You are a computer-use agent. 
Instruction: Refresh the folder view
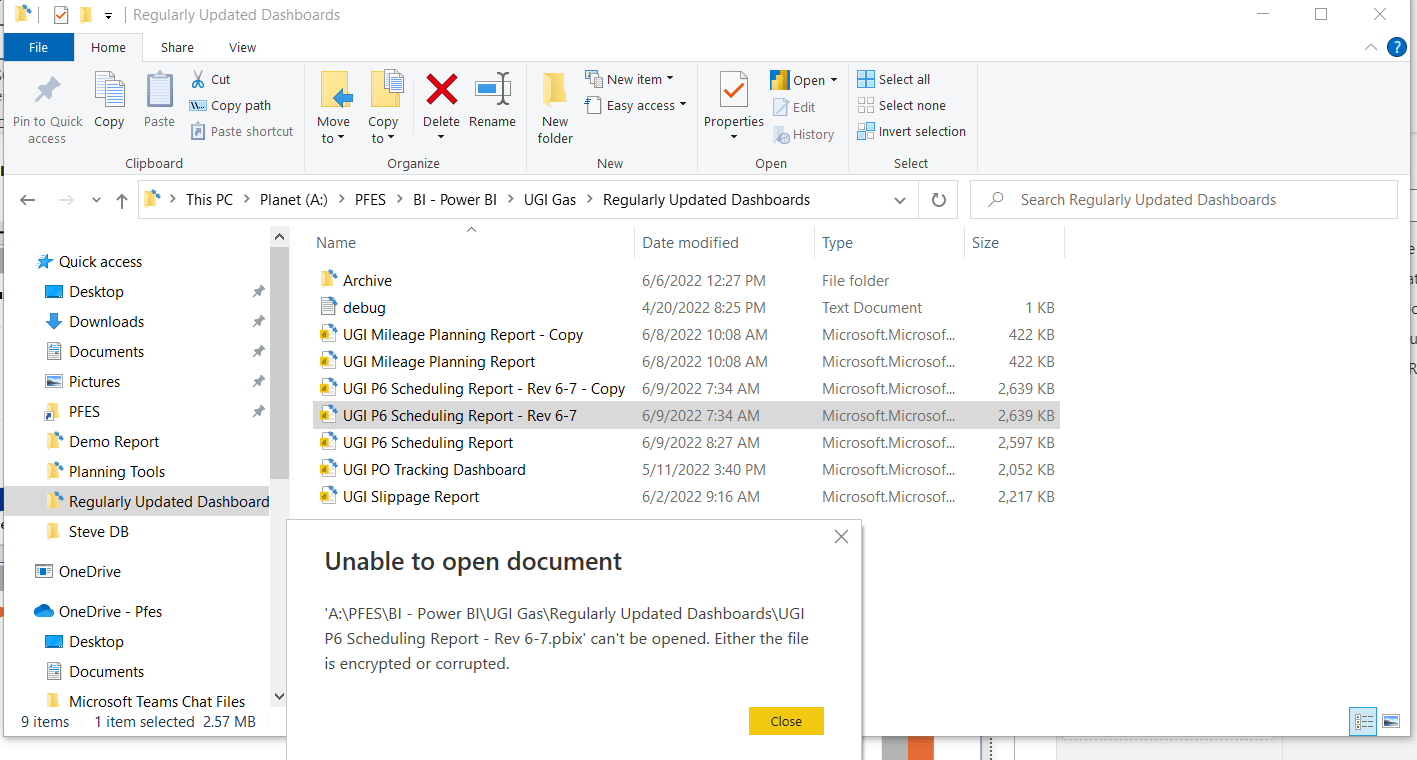click(937, 199)
